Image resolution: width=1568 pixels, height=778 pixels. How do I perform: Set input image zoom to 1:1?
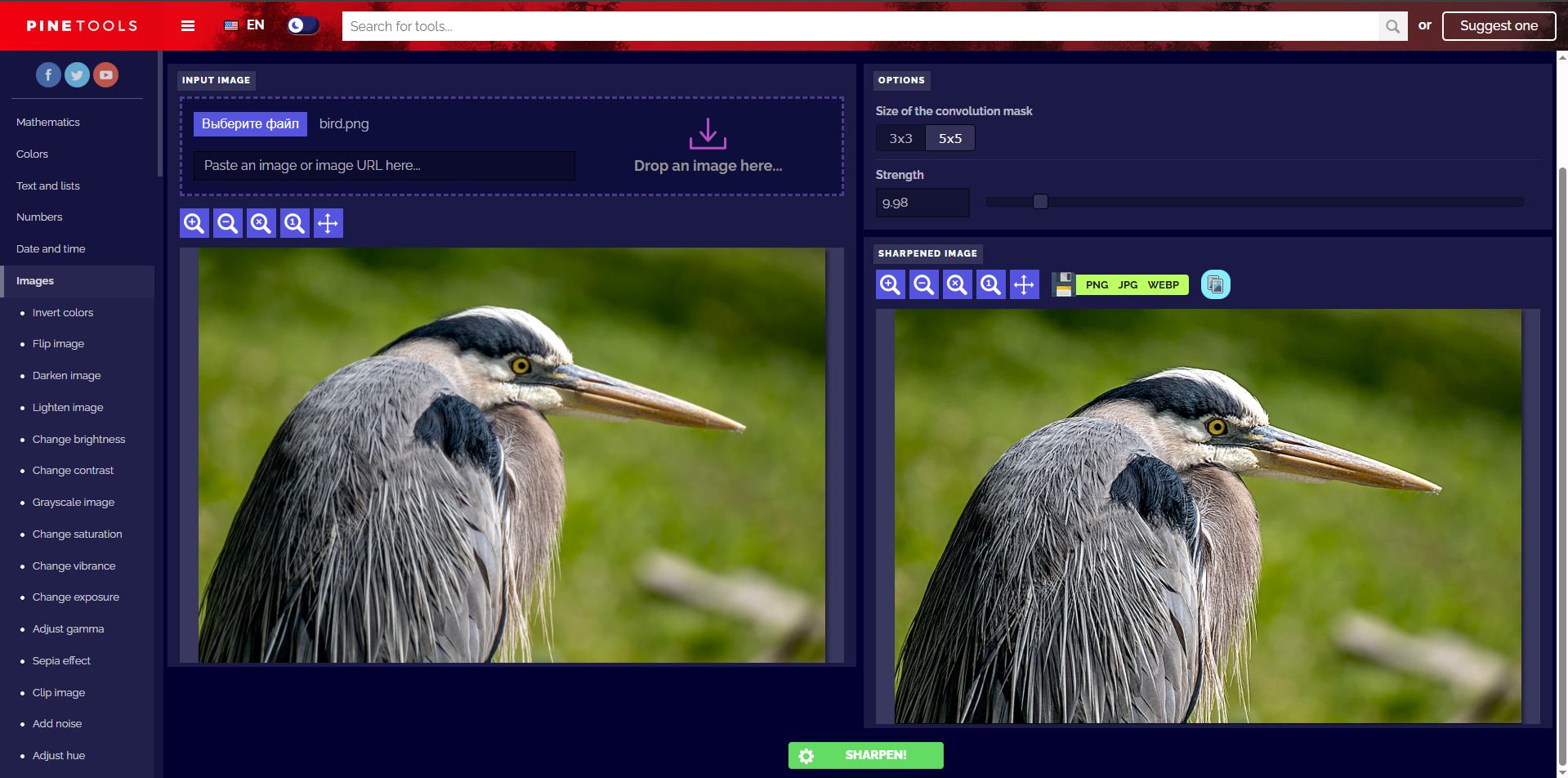pos(294,222)
